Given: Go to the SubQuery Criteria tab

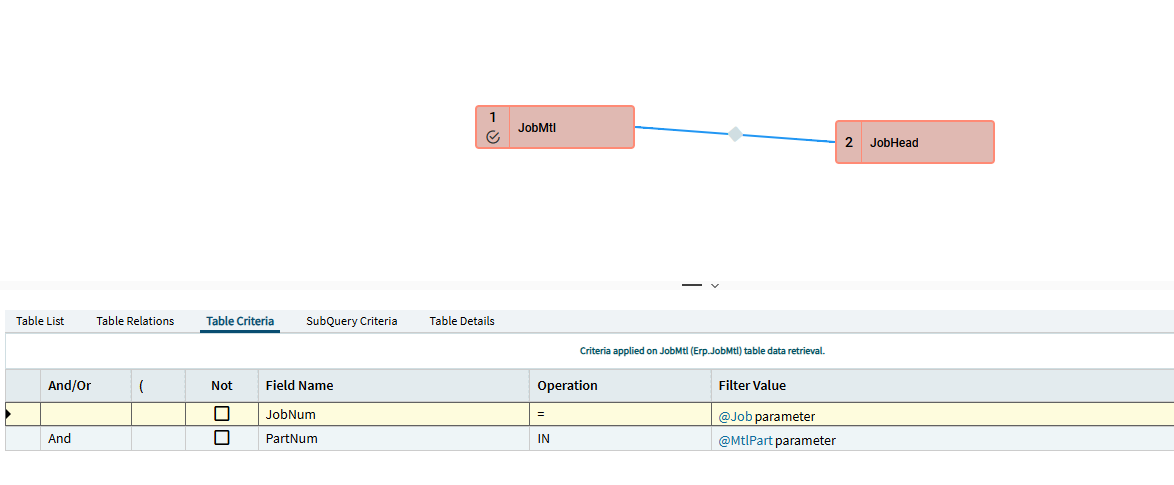Looking at the screenshot, I should (351, 321).
